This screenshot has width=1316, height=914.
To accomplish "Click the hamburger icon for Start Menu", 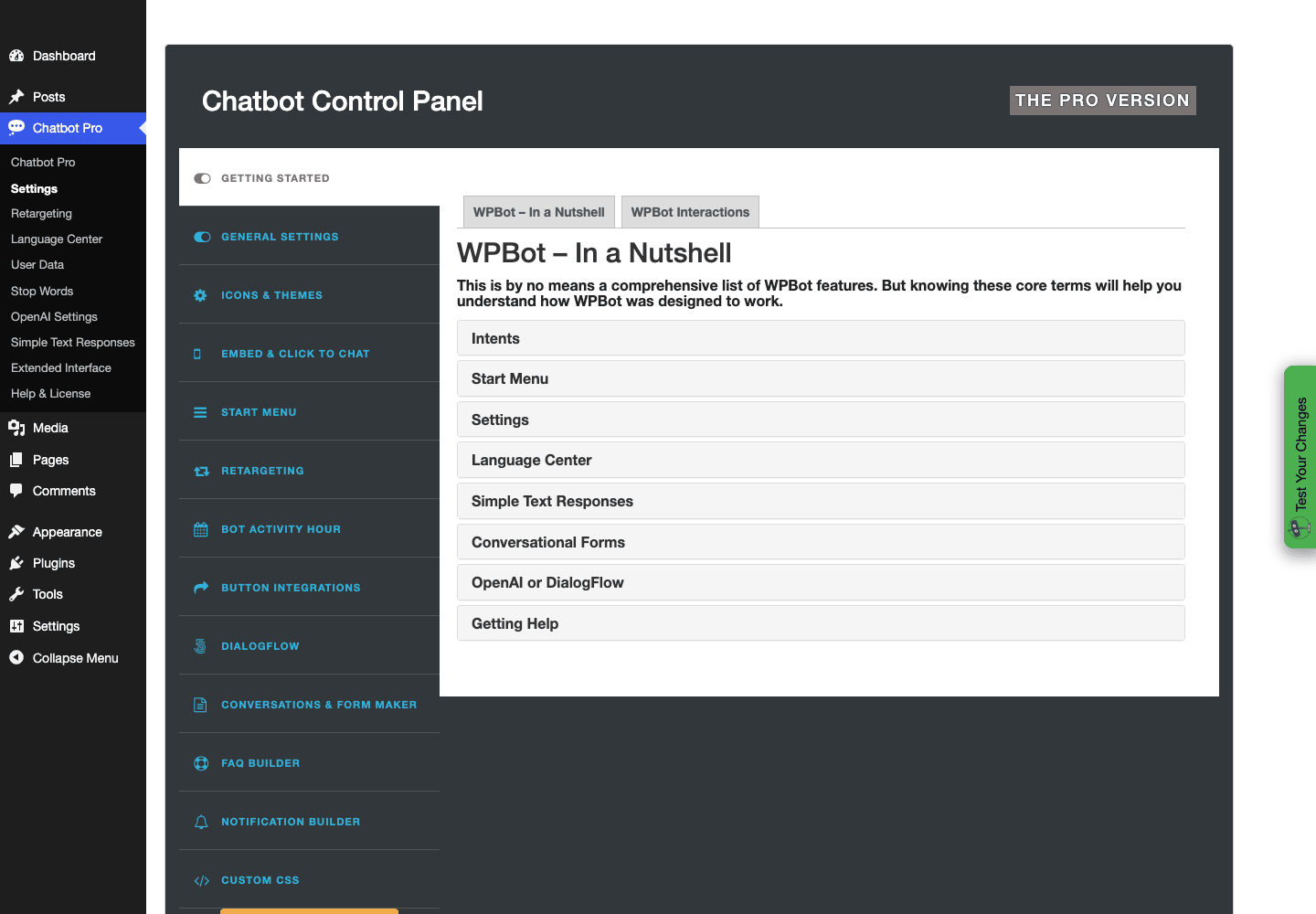I will point(200,412).
